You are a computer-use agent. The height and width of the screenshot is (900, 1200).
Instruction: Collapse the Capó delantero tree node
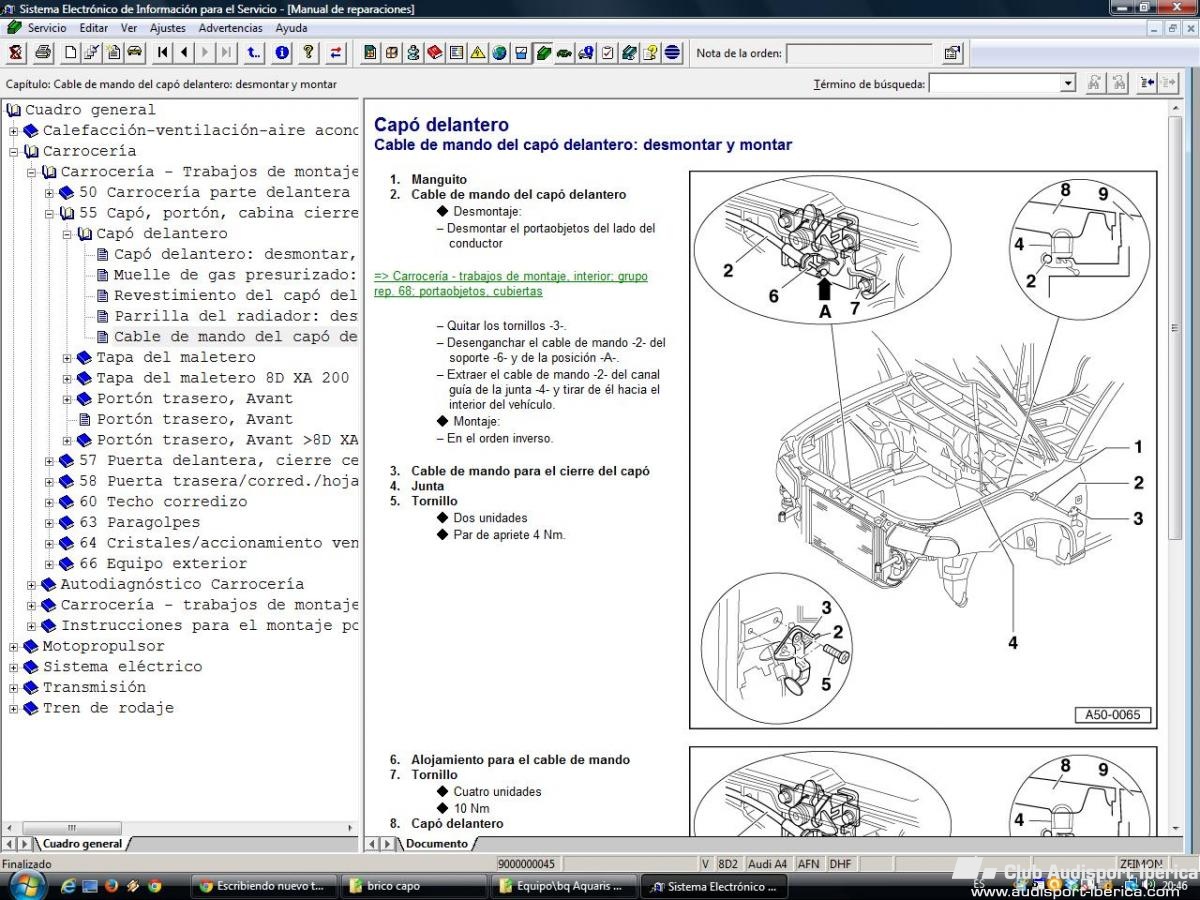click(67, 234)
